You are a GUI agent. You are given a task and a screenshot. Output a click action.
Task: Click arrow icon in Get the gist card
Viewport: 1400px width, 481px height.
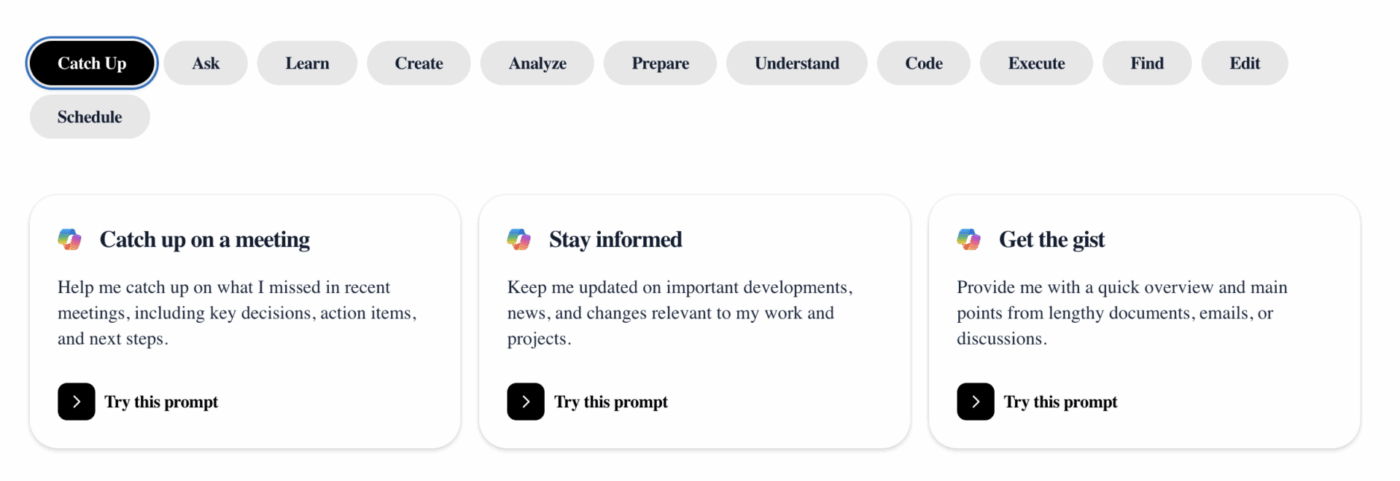pyautogui.click(x=976, y=402)
